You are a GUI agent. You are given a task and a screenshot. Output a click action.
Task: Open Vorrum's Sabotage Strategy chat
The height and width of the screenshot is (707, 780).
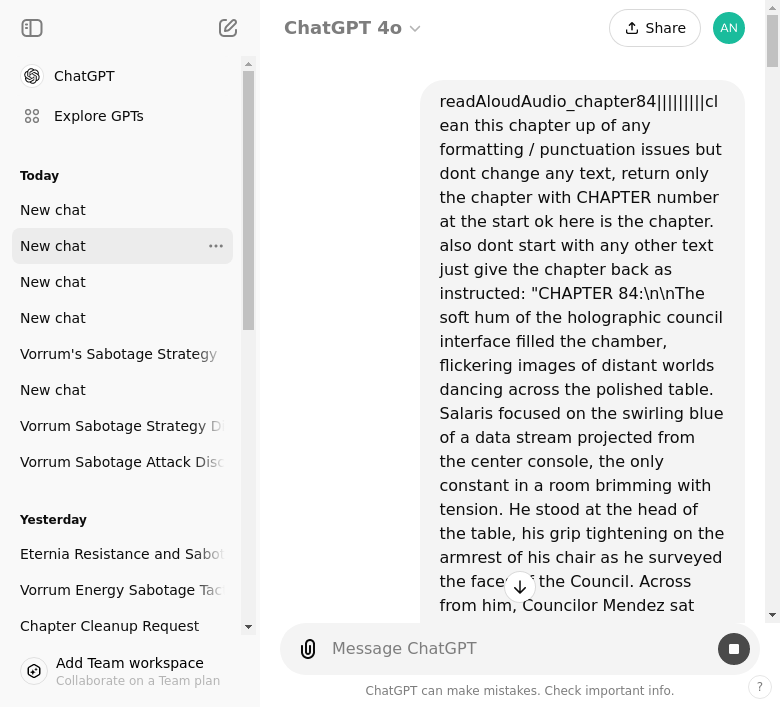(x=118, y=354)
